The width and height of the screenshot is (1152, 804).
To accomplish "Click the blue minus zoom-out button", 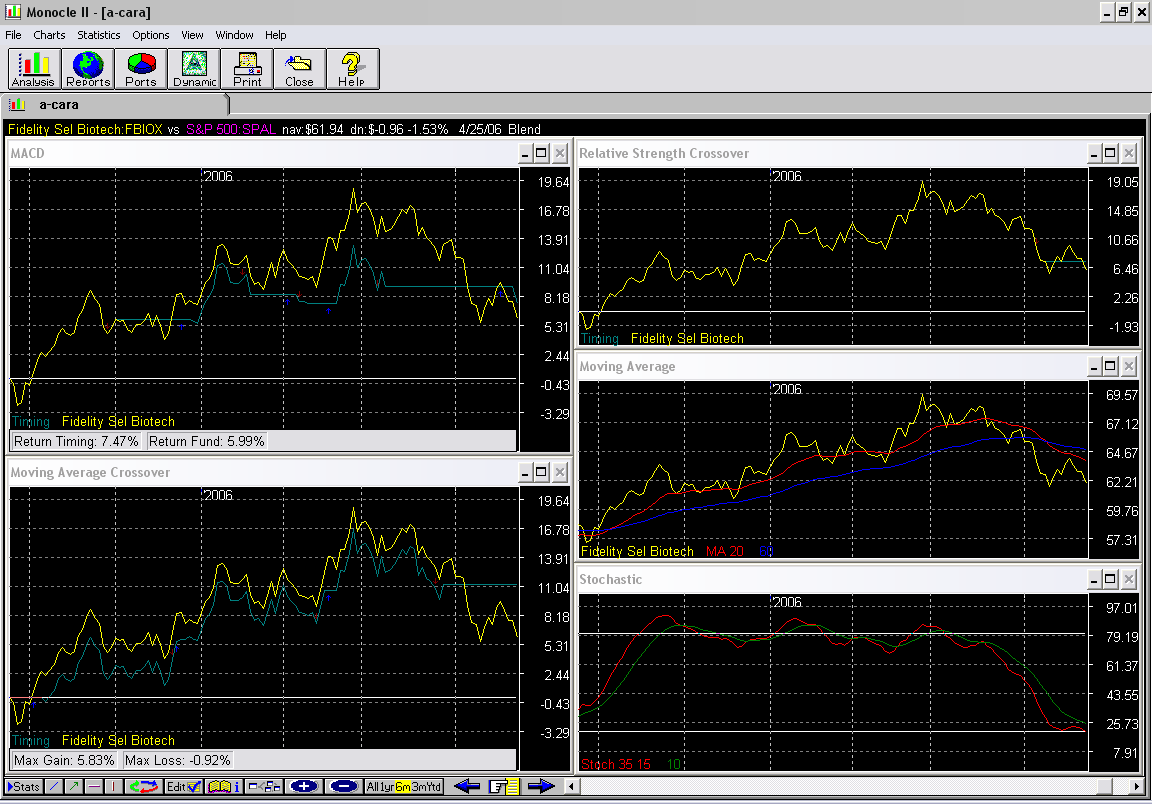I will click(x=343, y=787).
